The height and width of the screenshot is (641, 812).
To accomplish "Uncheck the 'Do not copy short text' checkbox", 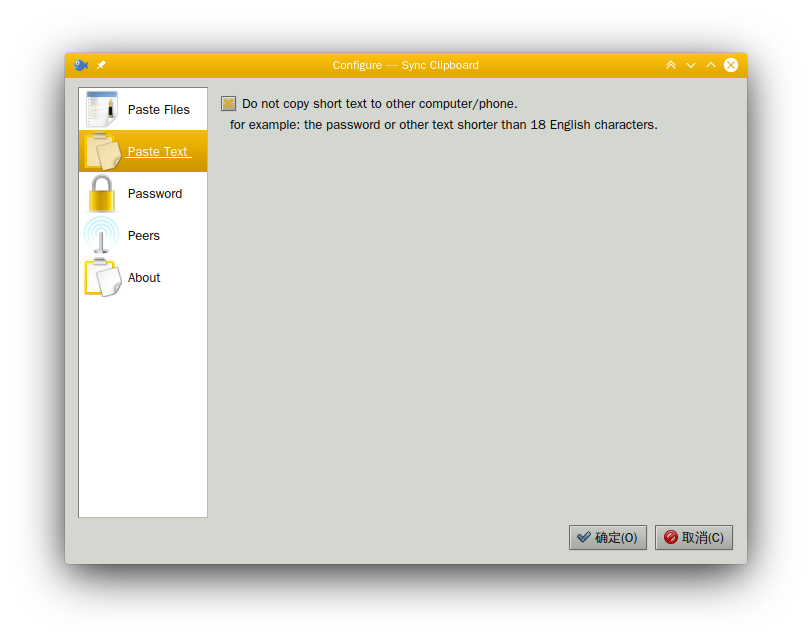I will [229, 104].
